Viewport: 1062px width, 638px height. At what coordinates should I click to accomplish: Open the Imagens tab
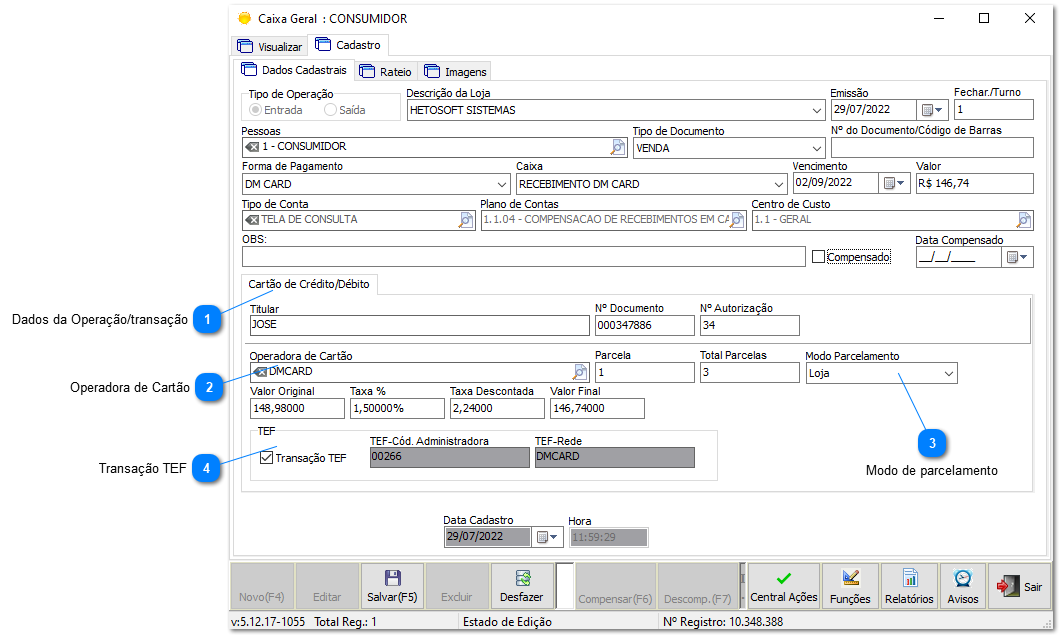456,72
